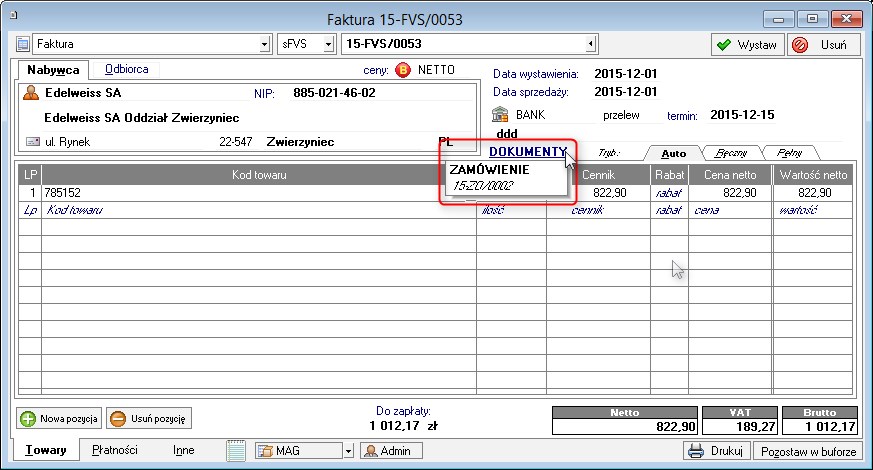The width and height of the screenshot is (873, 470).
Task: Click the green plus Nowa pozycja icon
Action: (28, 419)
